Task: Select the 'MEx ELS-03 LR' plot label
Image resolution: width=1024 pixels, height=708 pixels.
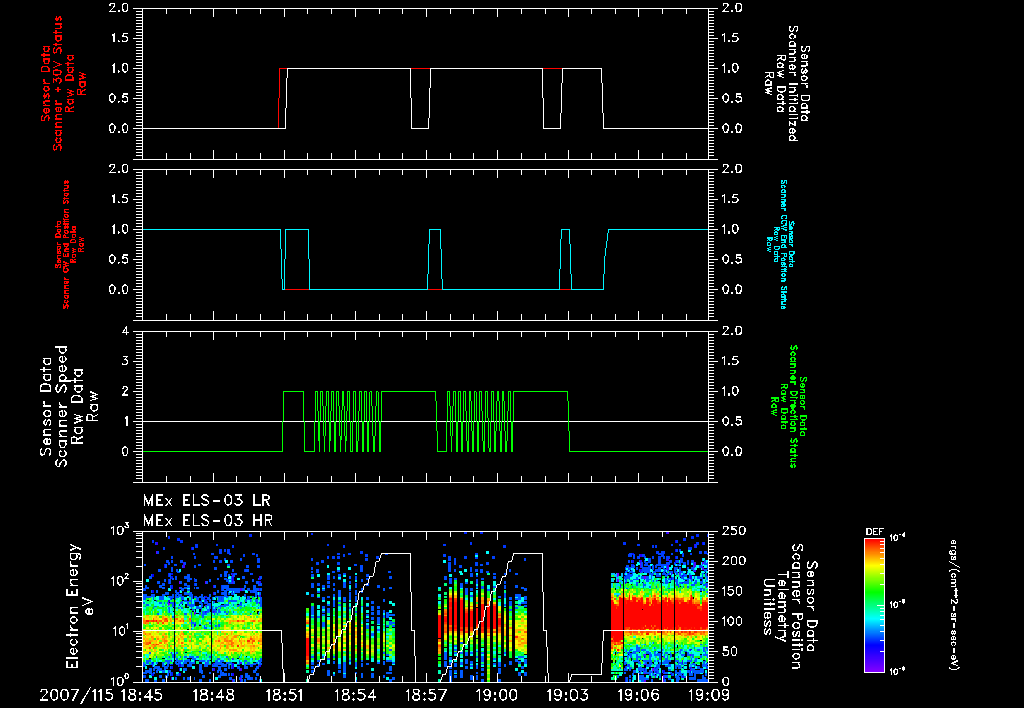Action: 206,501
